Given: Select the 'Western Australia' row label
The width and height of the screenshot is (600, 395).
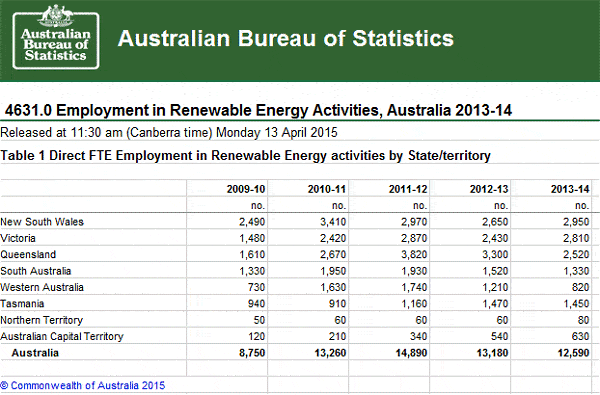Looking at the screenshot, I should (42, 287).
